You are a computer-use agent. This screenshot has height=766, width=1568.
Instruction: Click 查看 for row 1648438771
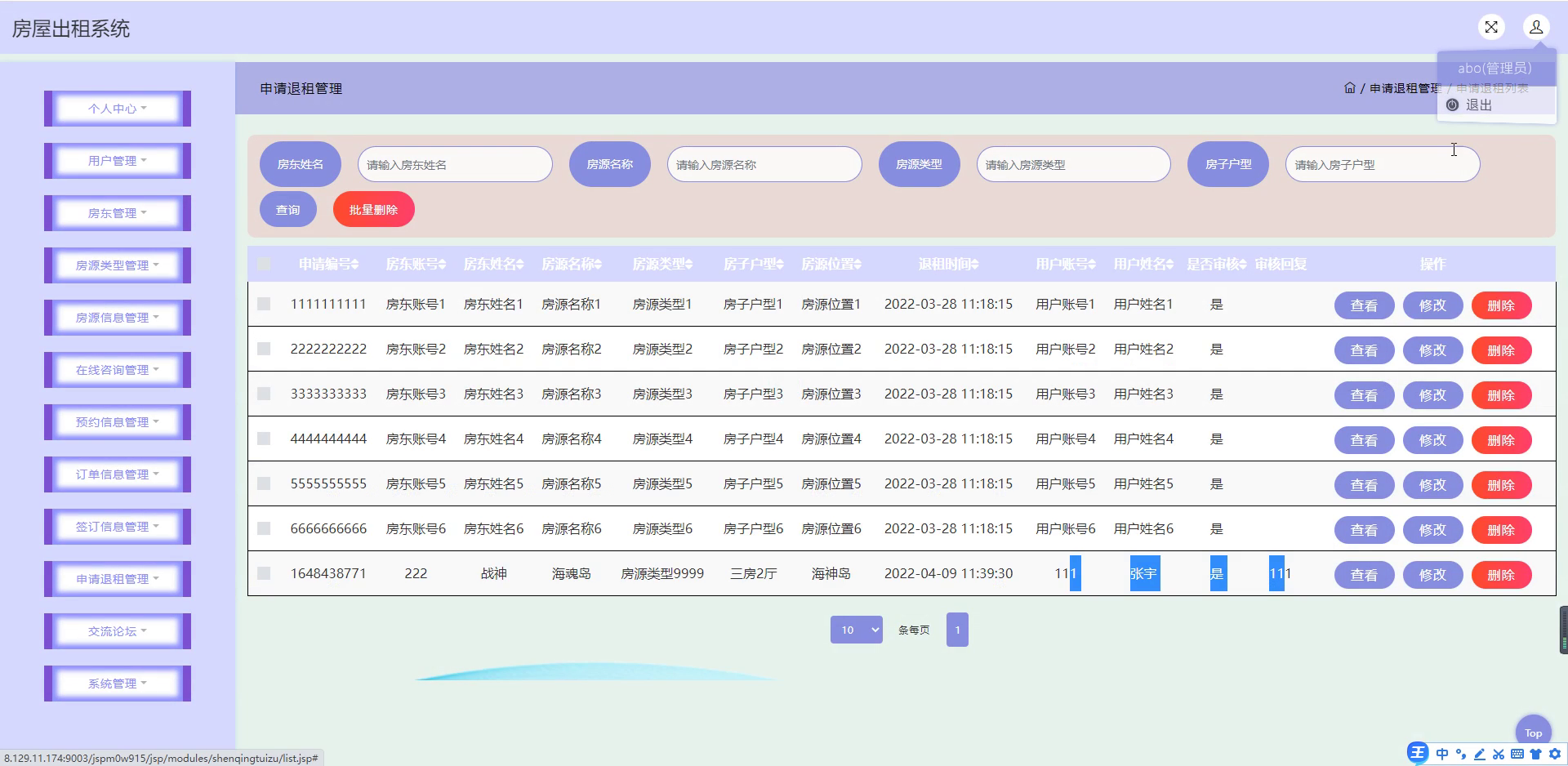(1364, 575)
